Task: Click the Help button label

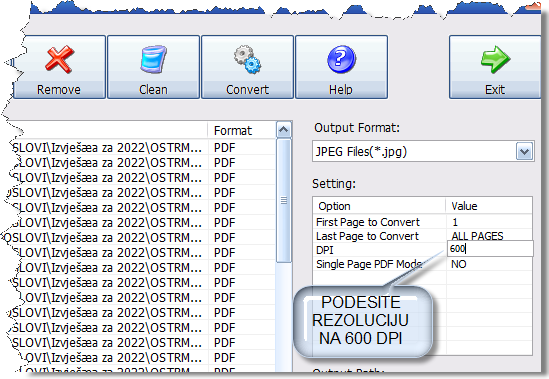Action: 341,90
